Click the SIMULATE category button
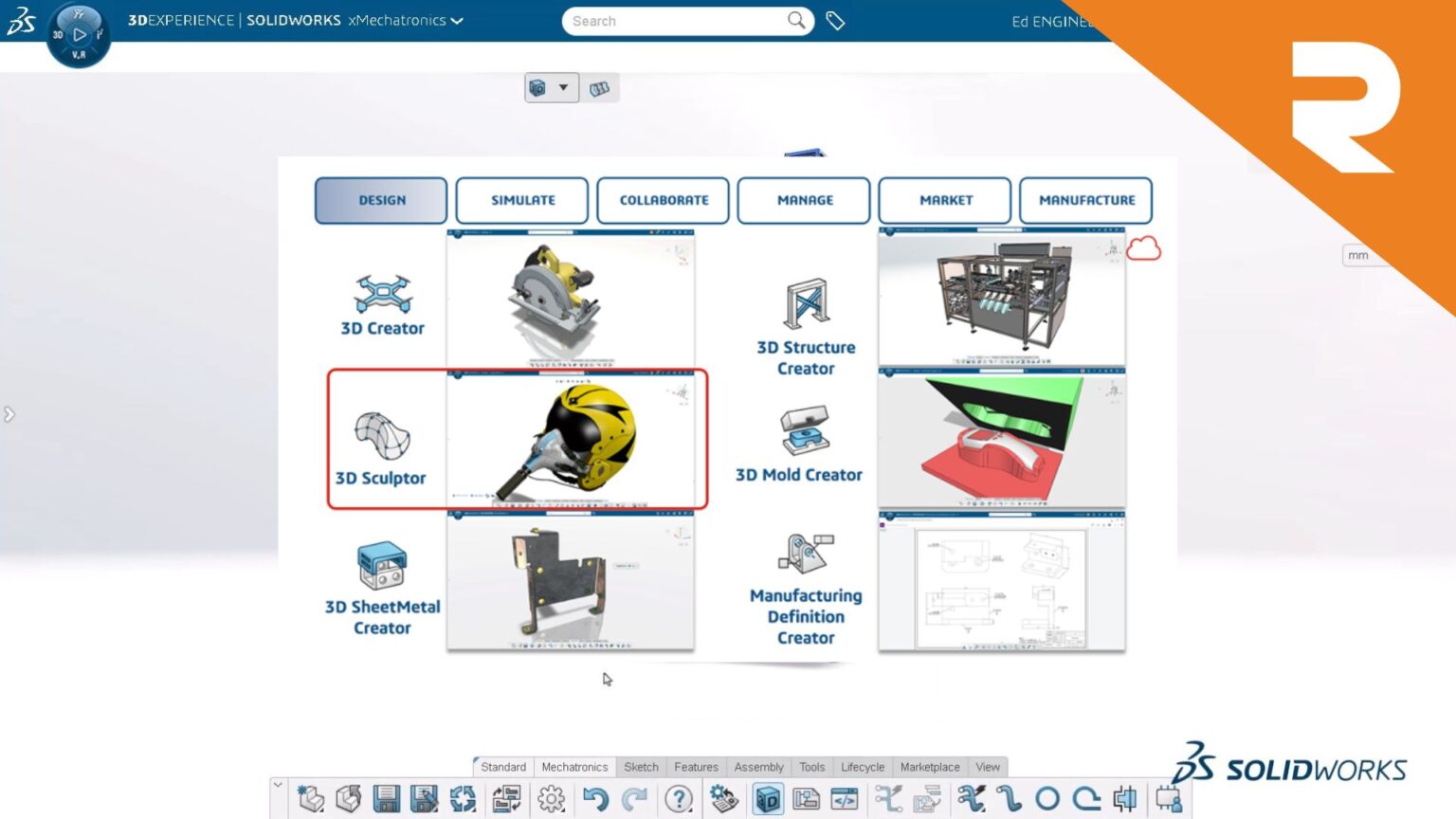 (x=521, y=200)
